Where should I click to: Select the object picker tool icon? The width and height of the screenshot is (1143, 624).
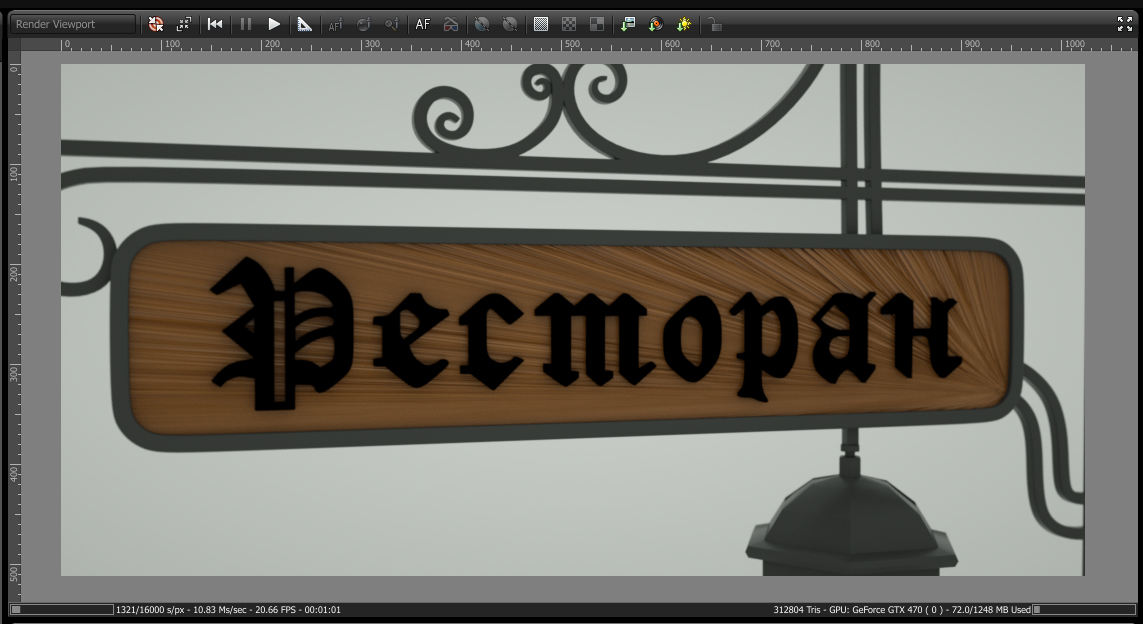392,24
